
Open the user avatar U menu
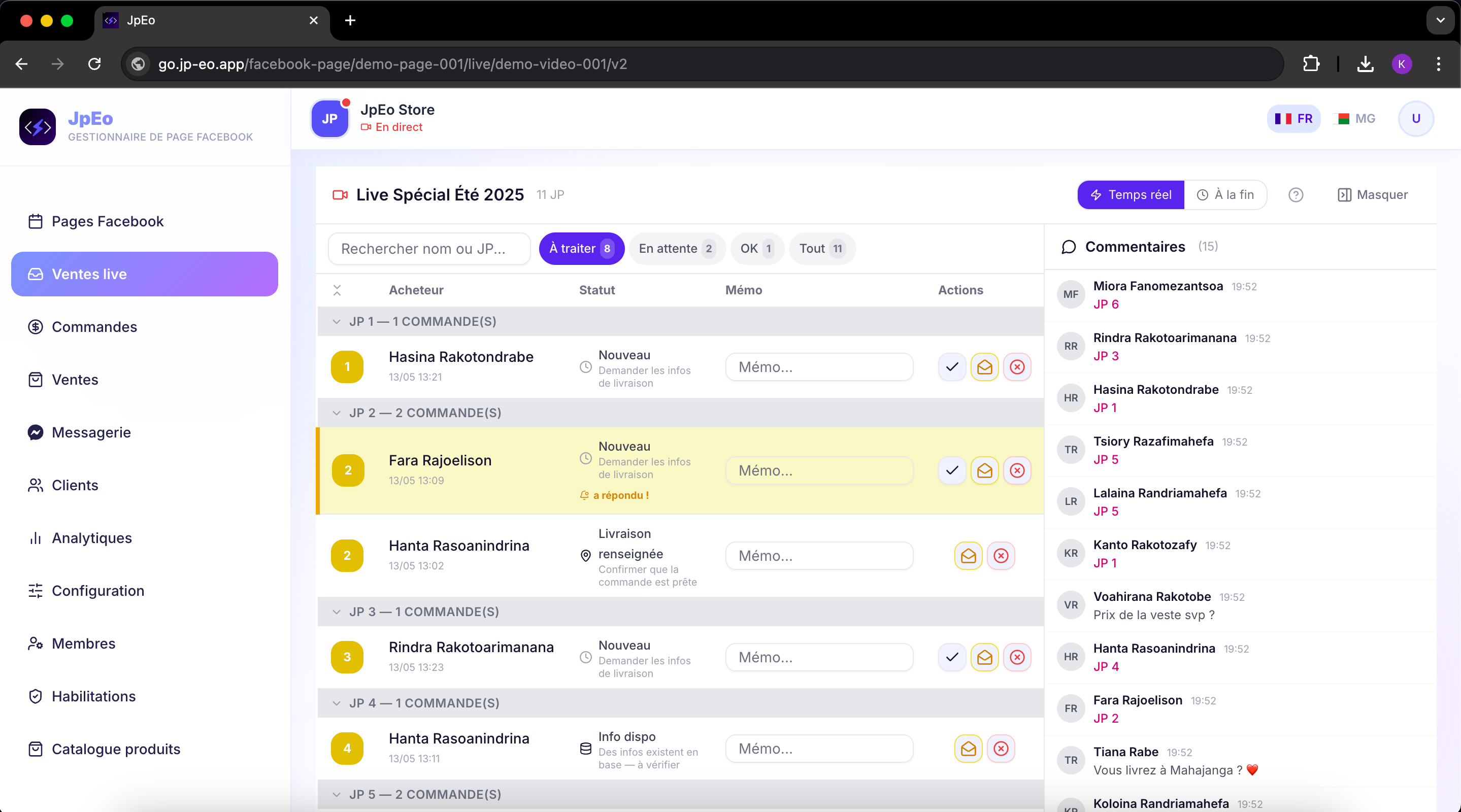pyautogui.click(x=1416, y=119)
